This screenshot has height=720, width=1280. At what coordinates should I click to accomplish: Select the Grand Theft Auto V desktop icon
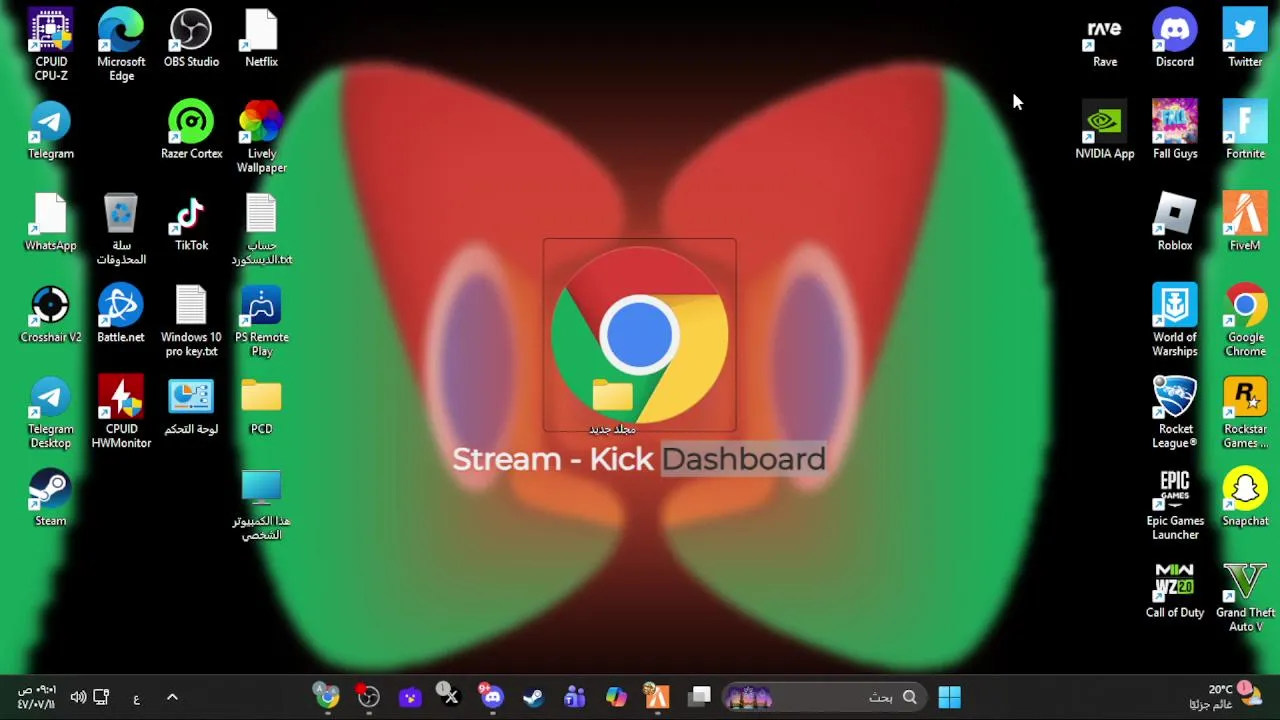tap(1245, 597)
